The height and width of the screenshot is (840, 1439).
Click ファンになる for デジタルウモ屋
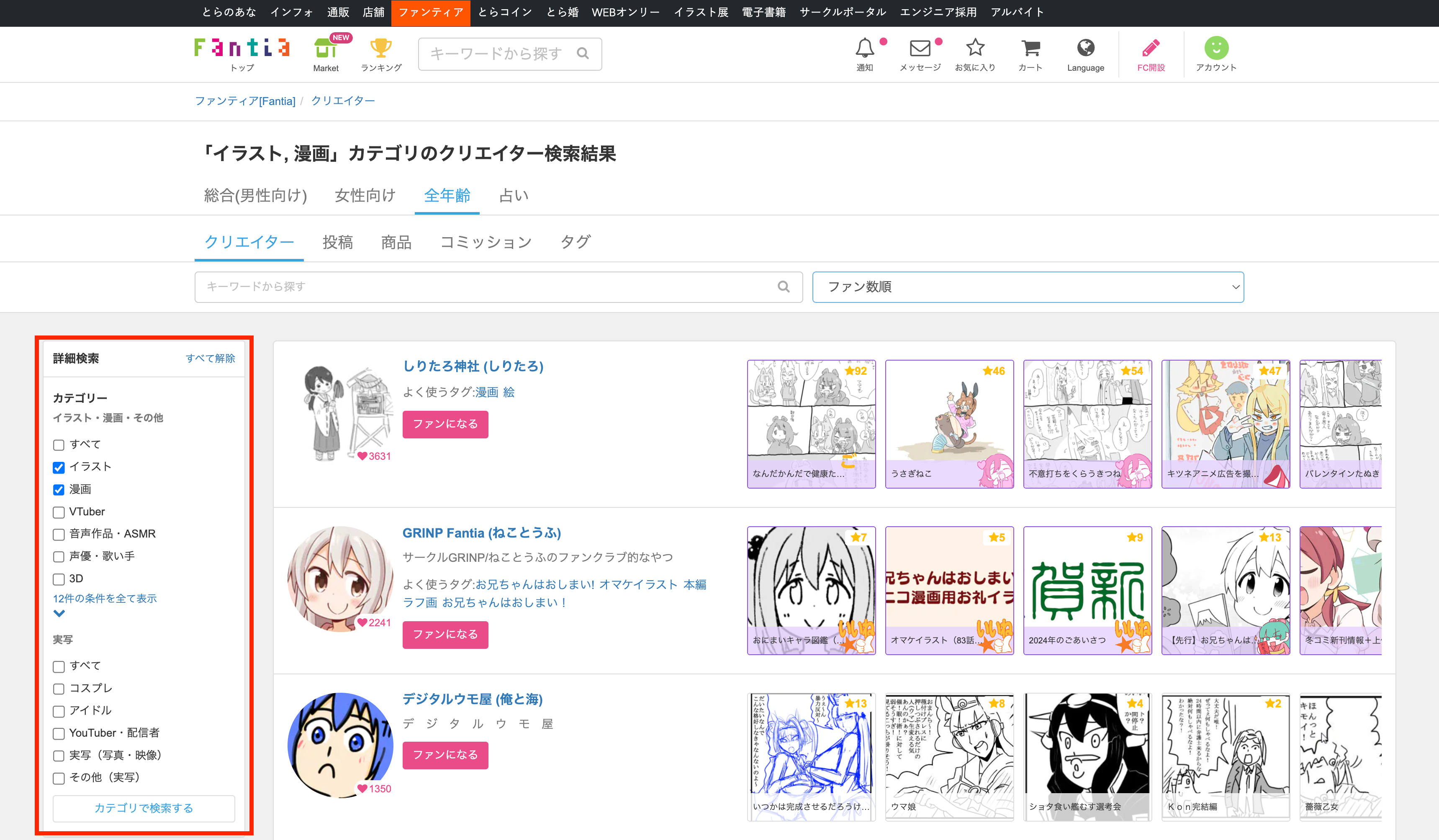(x=445, y=755)
